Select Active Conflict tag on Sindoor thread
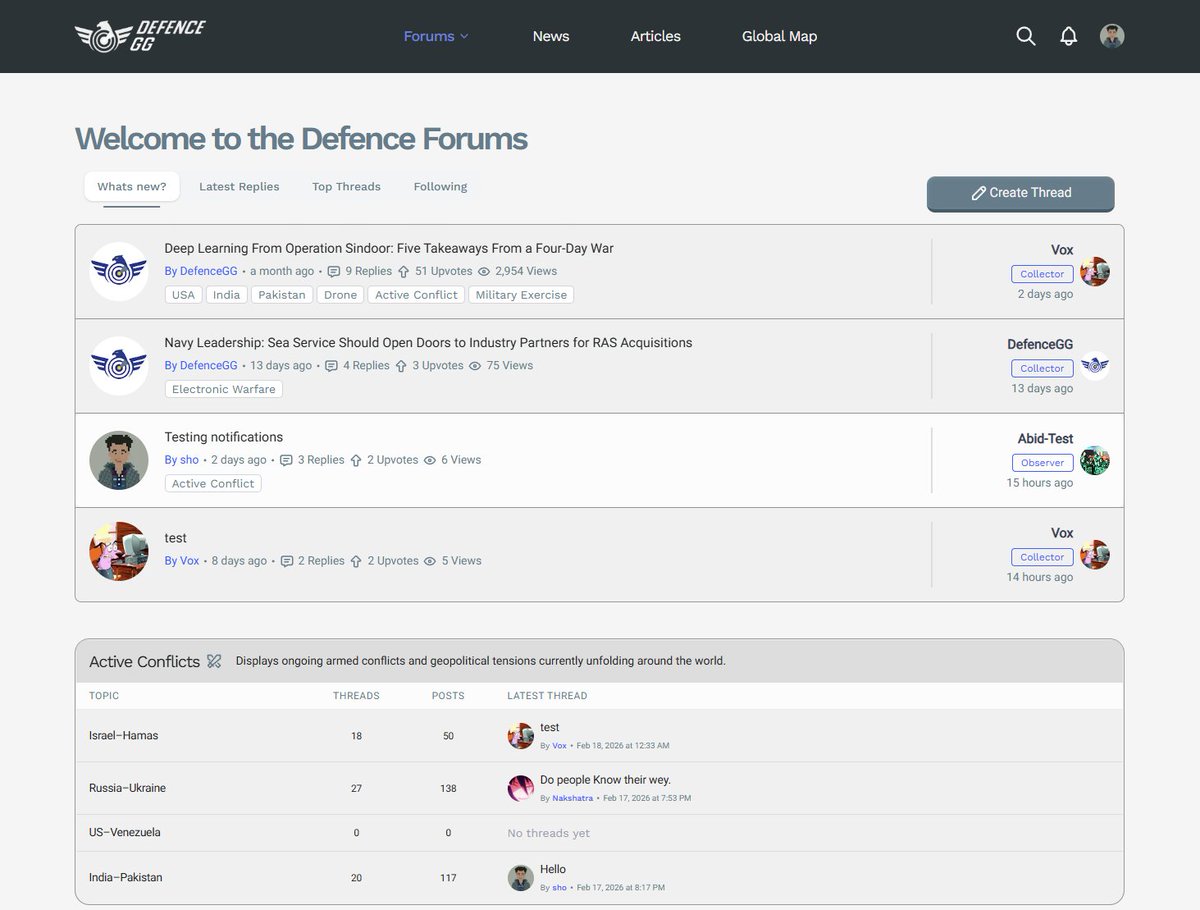The width and height of the screenshot is (1200, 910). click(416, 295)
